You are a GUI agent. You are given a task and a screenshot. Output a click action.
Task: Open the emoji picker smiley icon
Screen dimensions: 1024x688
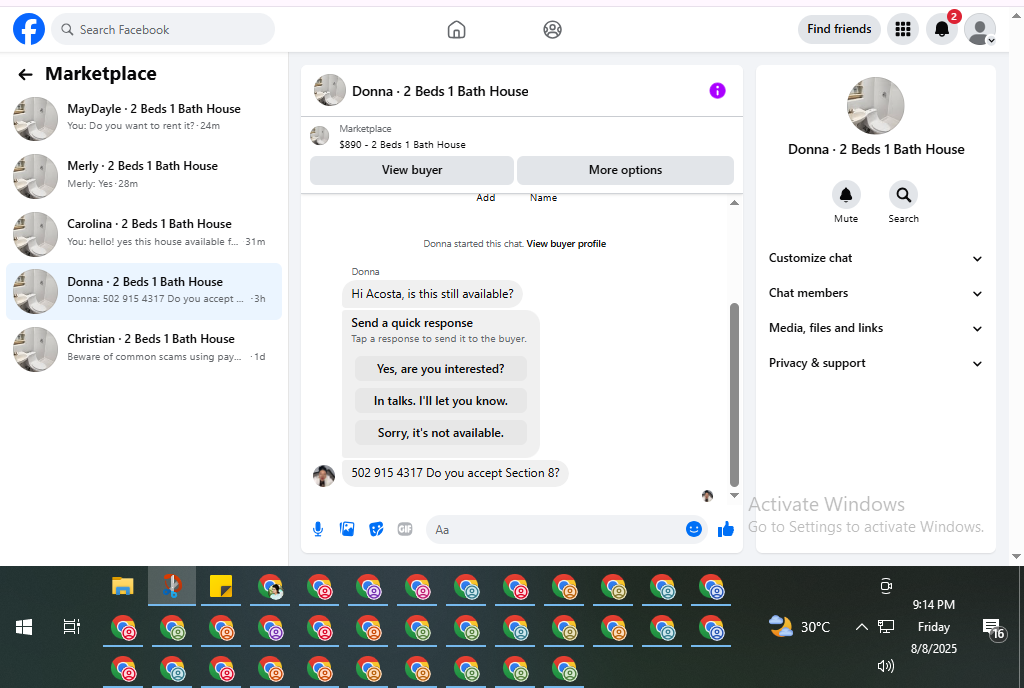point(694,529)
